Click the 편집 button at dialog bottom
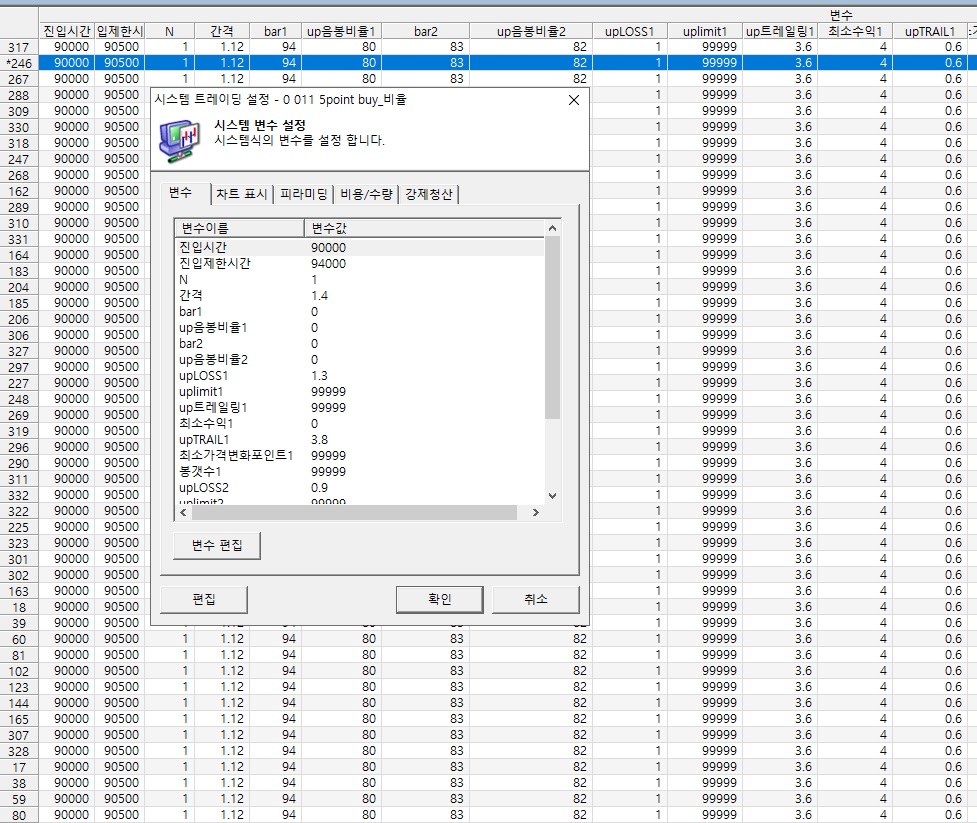Viewport: 977px width, 823px height. coord(204,599)
